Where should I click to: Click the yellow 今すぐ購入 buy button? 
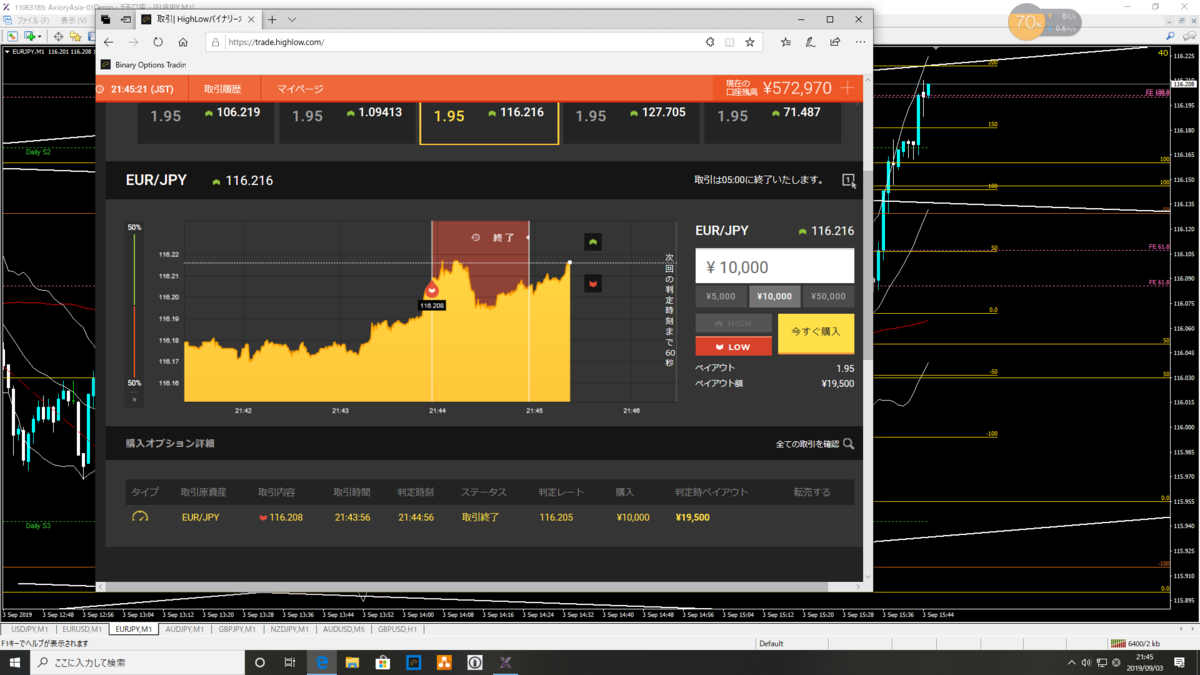[816, 333]
